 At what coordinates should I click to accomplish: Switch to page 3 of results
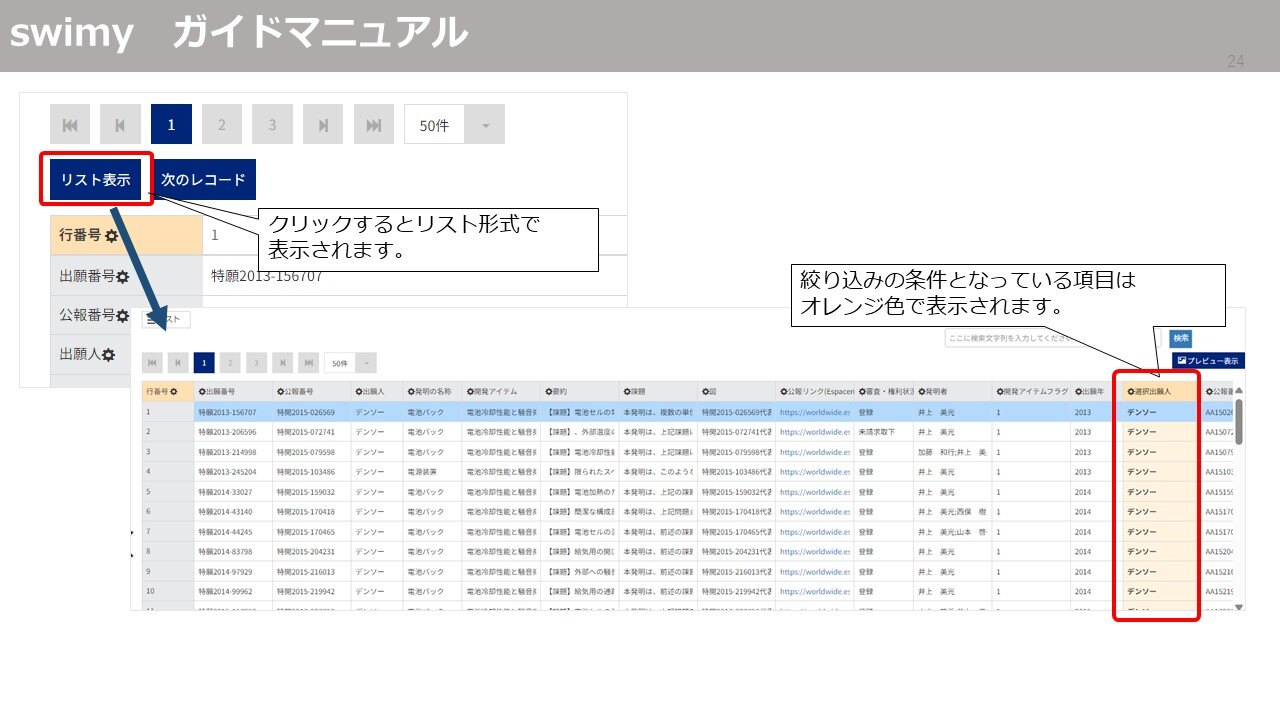[x=271, y=124]
